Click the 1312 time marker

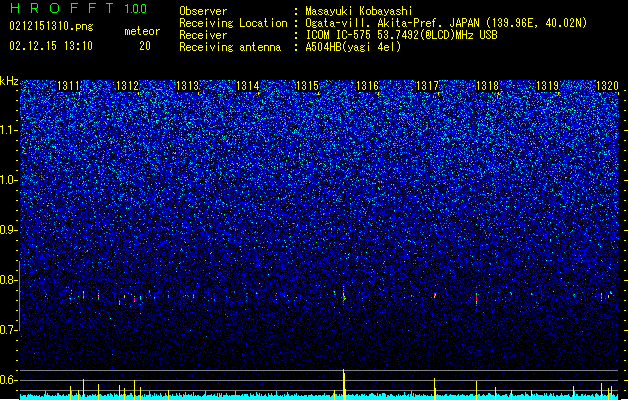pos(127,86)
